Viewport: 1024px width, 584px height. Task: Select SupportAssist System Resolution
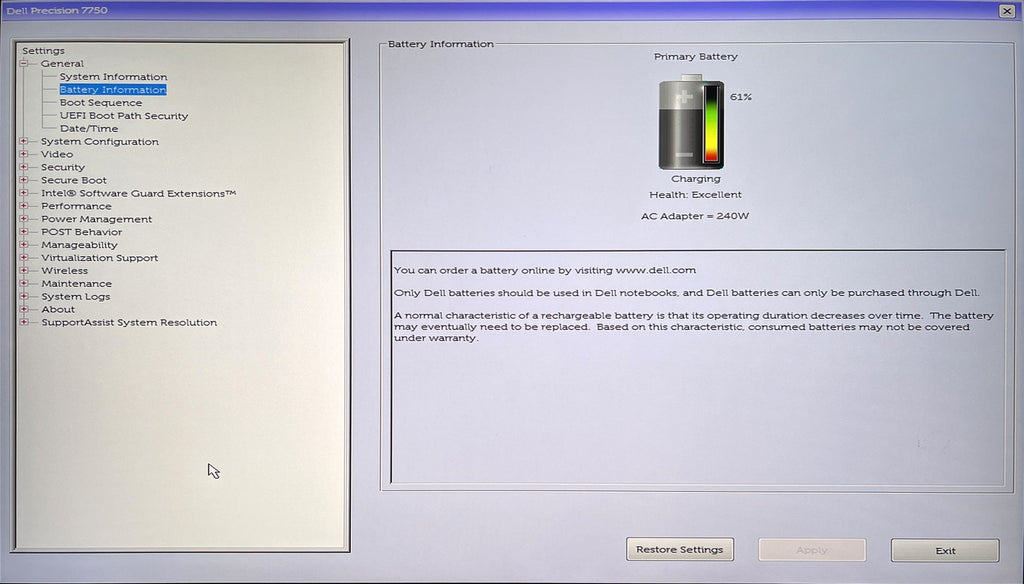pos(129,323)
